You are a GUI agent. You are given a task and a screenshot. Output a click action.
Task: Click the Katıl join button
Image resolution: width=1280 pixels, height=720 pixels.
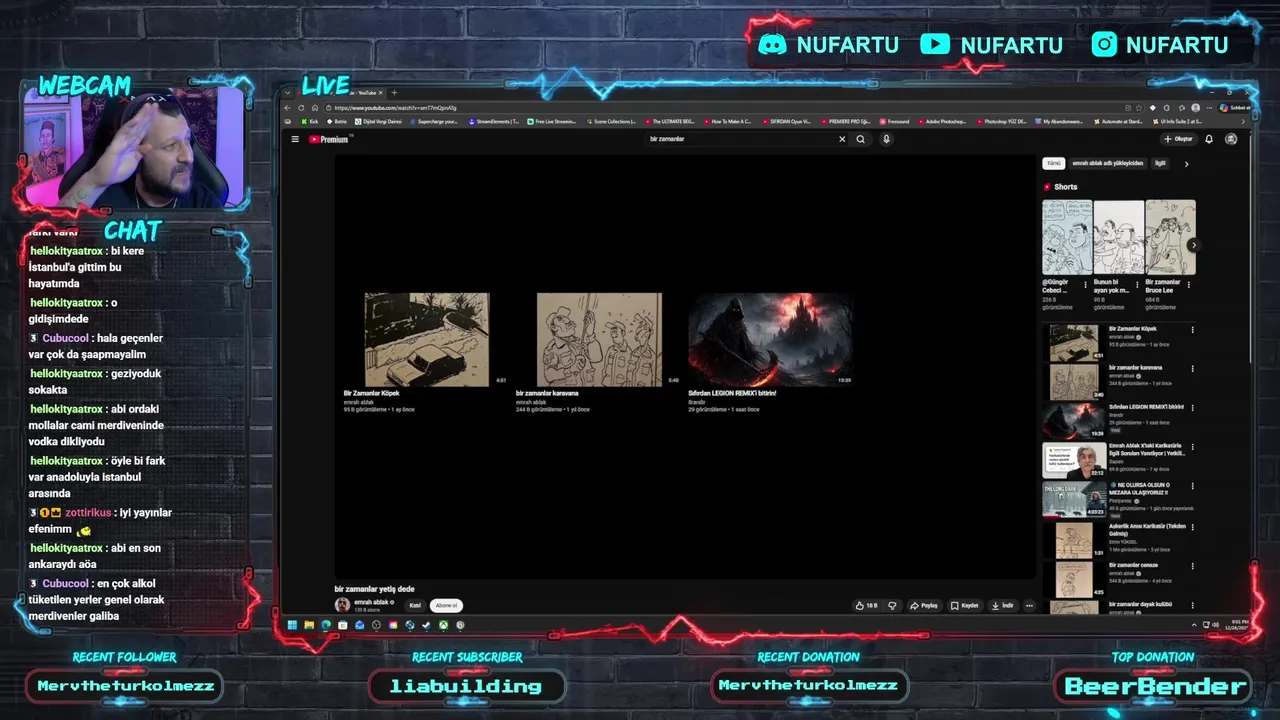click(415, 605)
